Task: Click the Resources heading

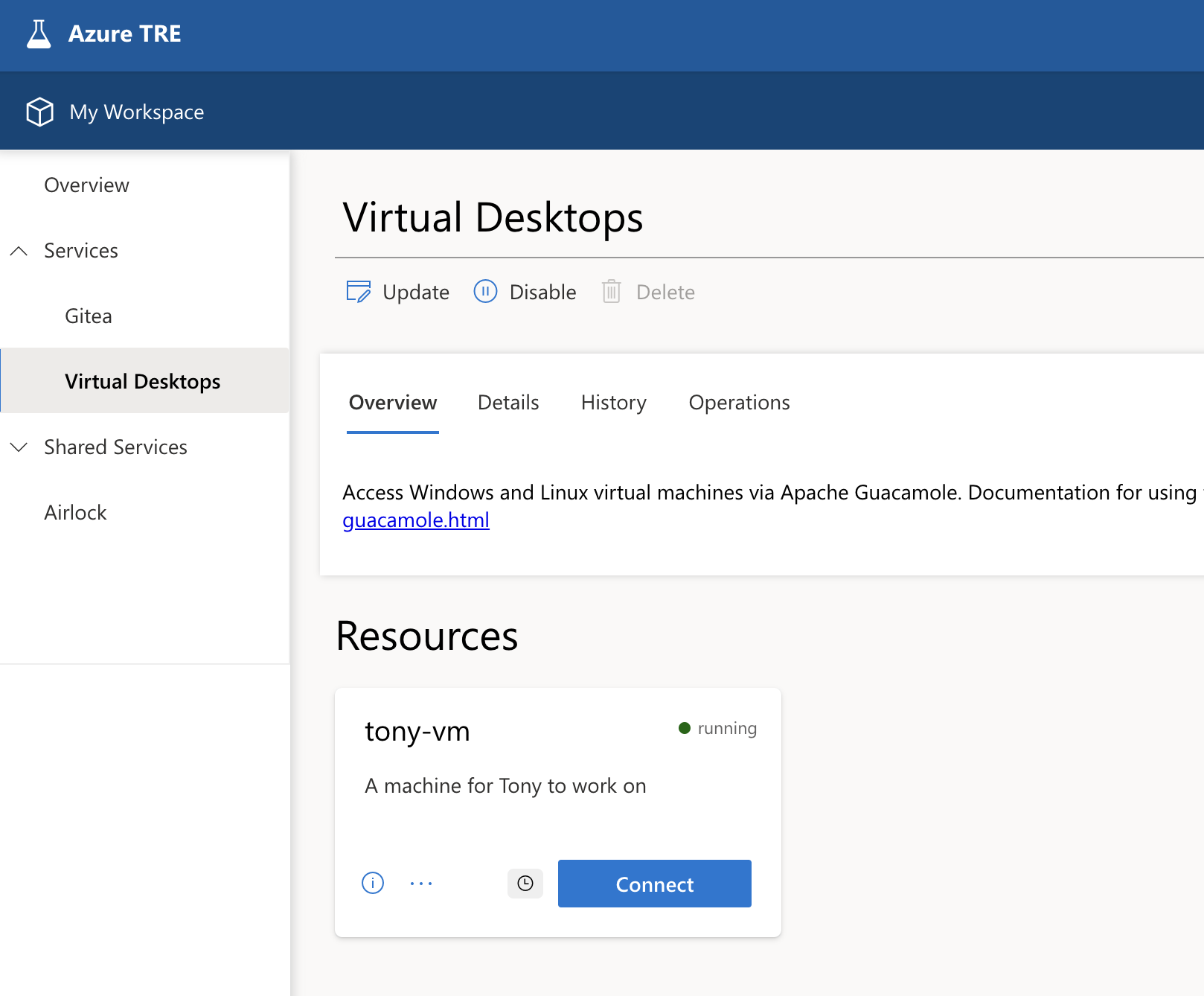Action: point(427,636)
